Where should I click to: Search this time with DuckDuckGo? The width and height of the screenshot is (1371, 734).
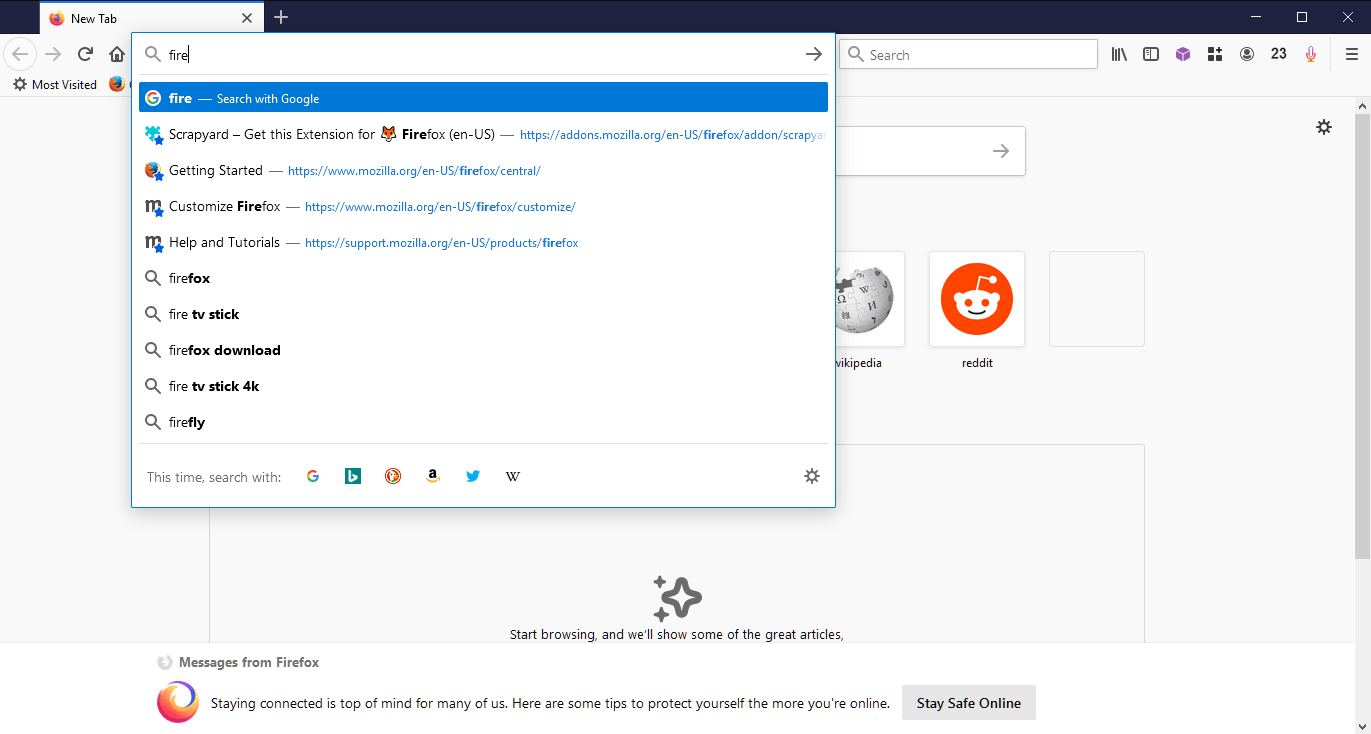point(393,476)
